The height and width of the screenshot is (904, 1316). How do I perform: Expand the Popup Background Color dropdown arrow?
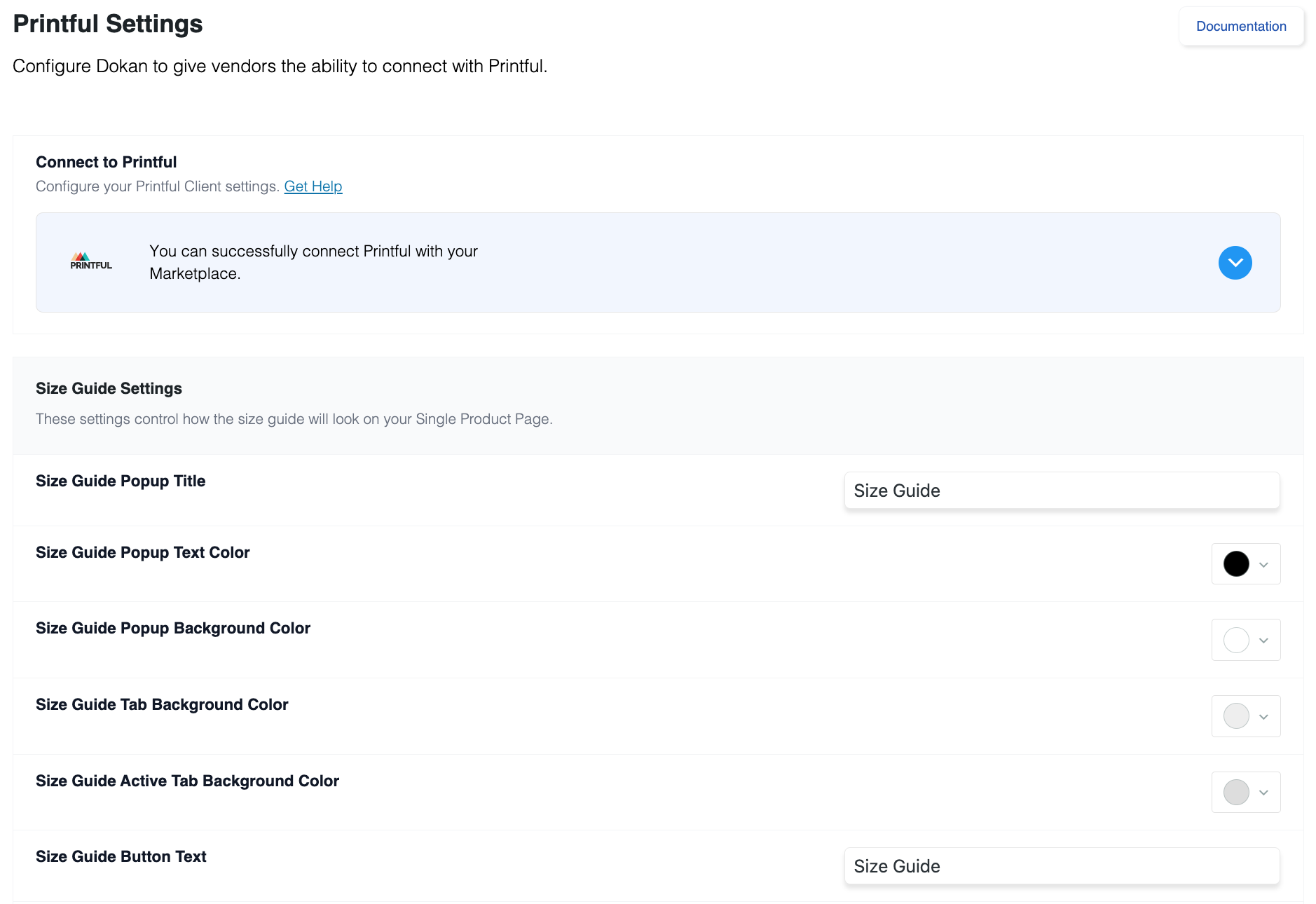point(1263,641)
